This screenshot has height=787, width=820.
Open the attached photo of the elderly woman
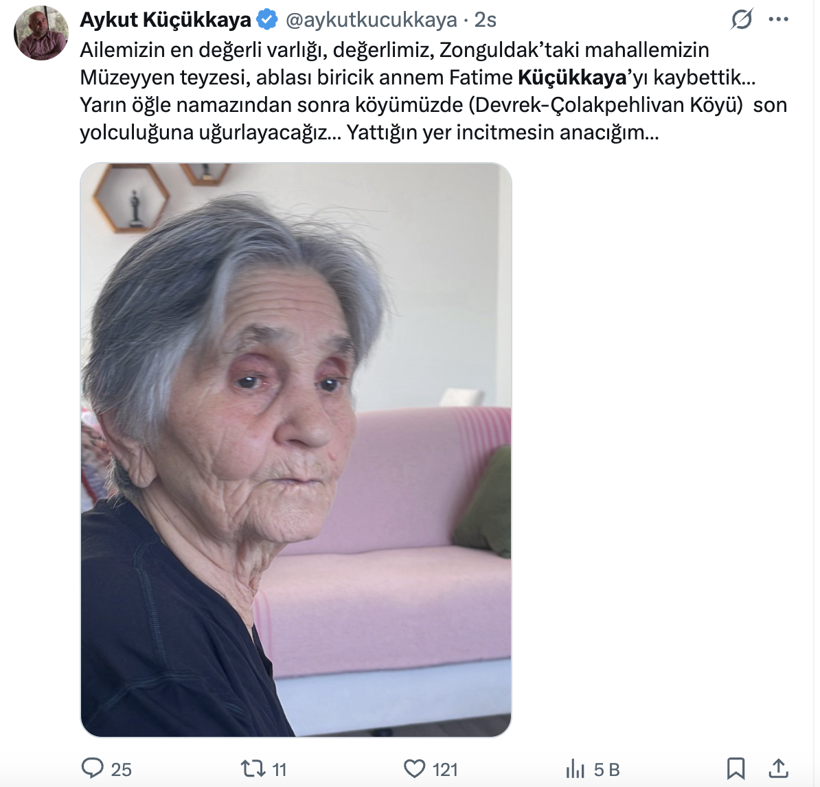(x=296, y=450)
